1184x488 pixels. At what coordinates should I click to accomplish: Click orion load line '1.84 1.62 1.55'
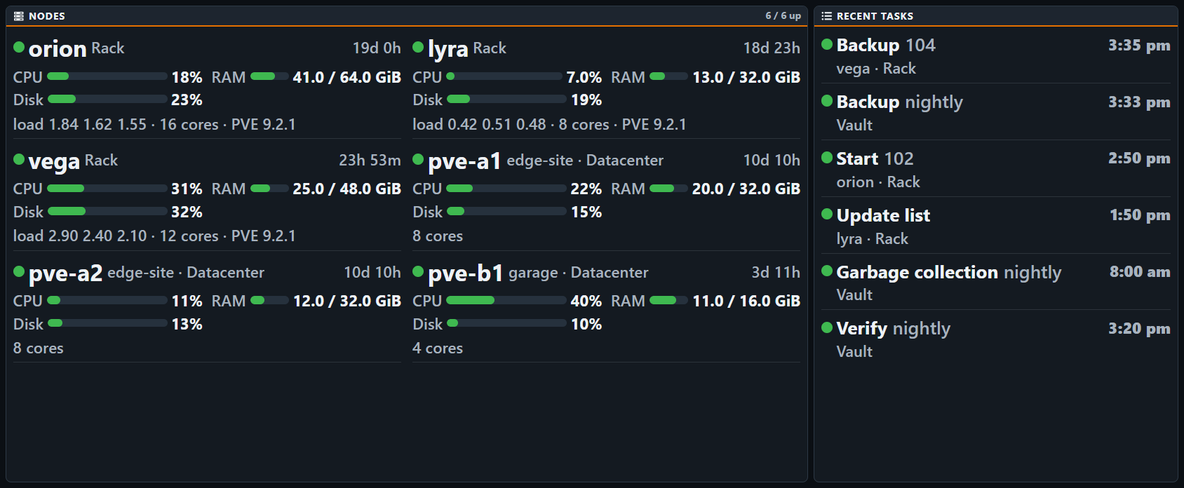(x=97, y=124)
